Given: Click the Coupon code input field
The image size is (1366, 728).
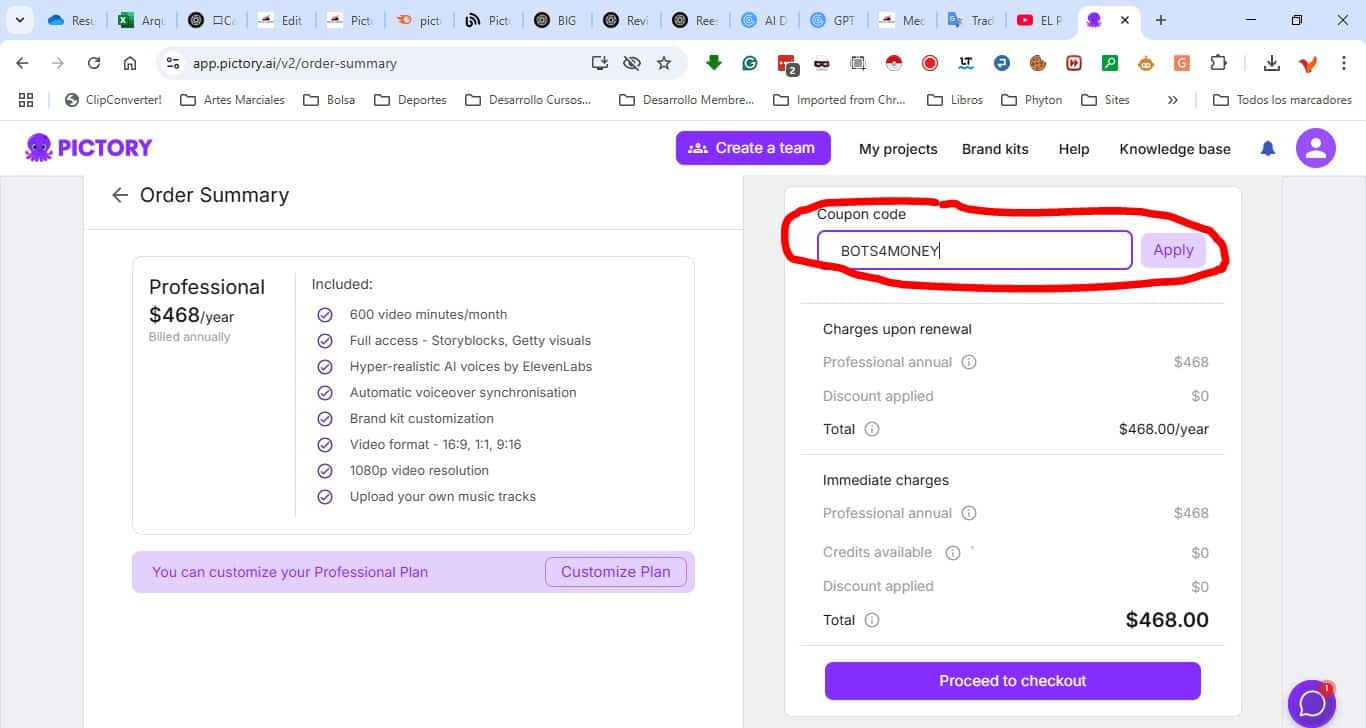Looking at the screenshot, I should [x=974, y=251].
